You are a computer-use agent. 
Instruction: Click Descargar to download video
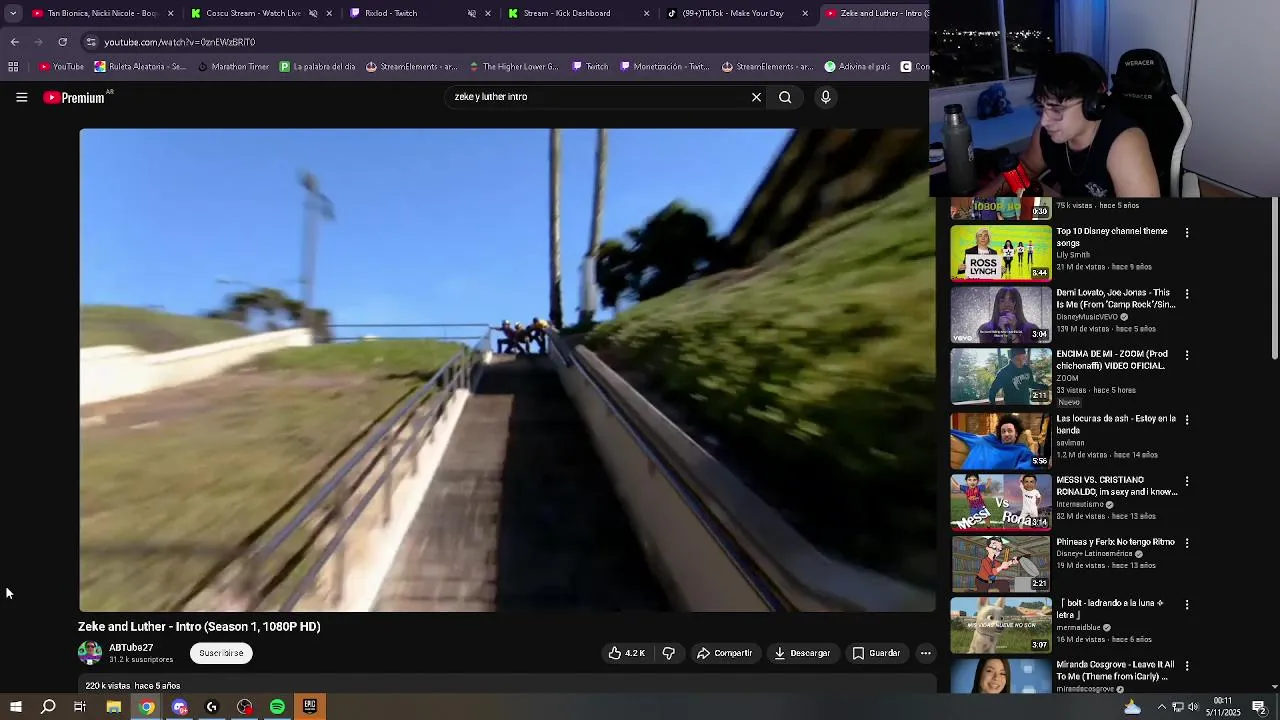click(x=802, y=653)
